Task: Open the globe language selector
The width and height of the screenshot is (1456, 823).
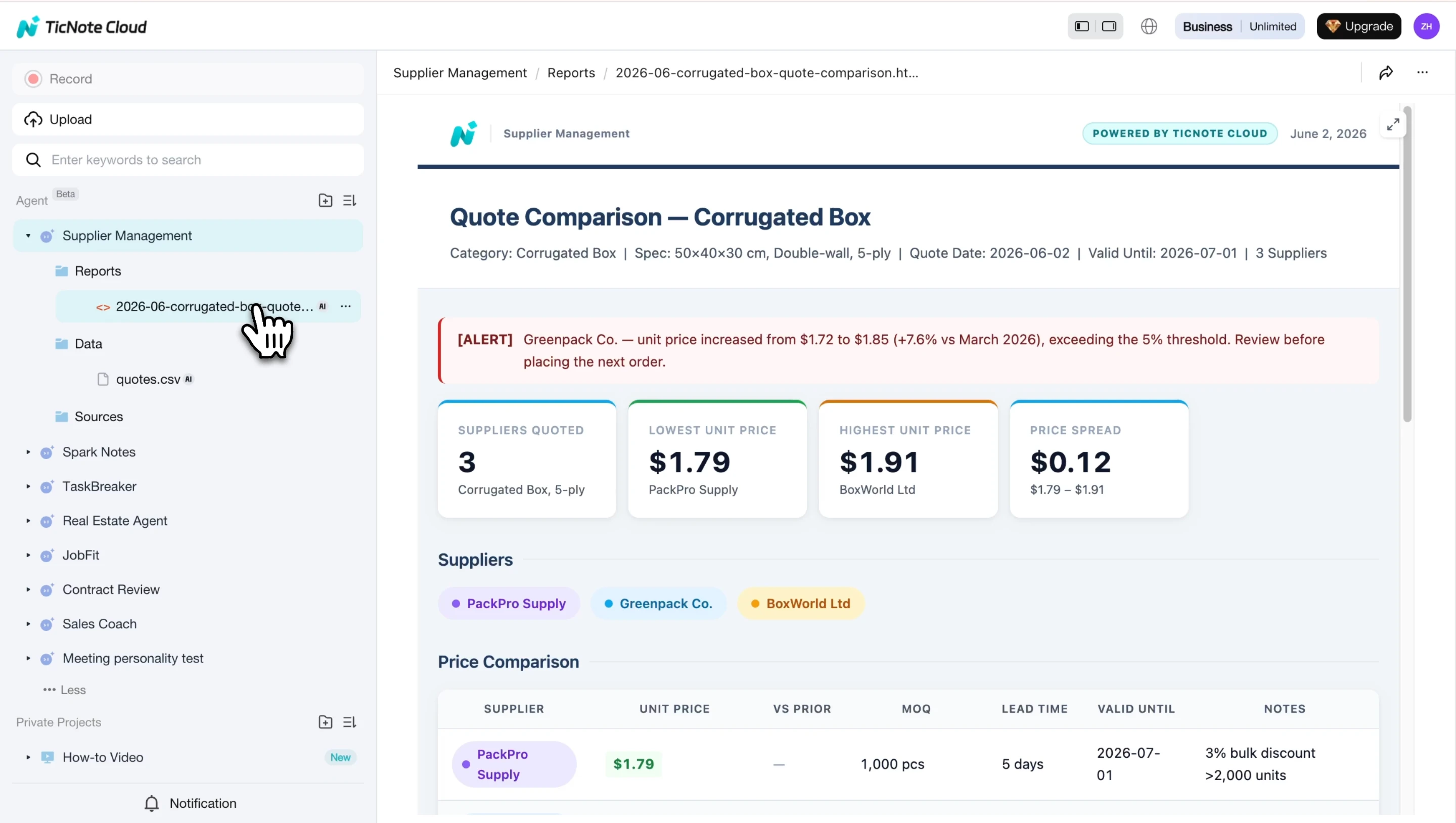Action: coord(1149,27)
